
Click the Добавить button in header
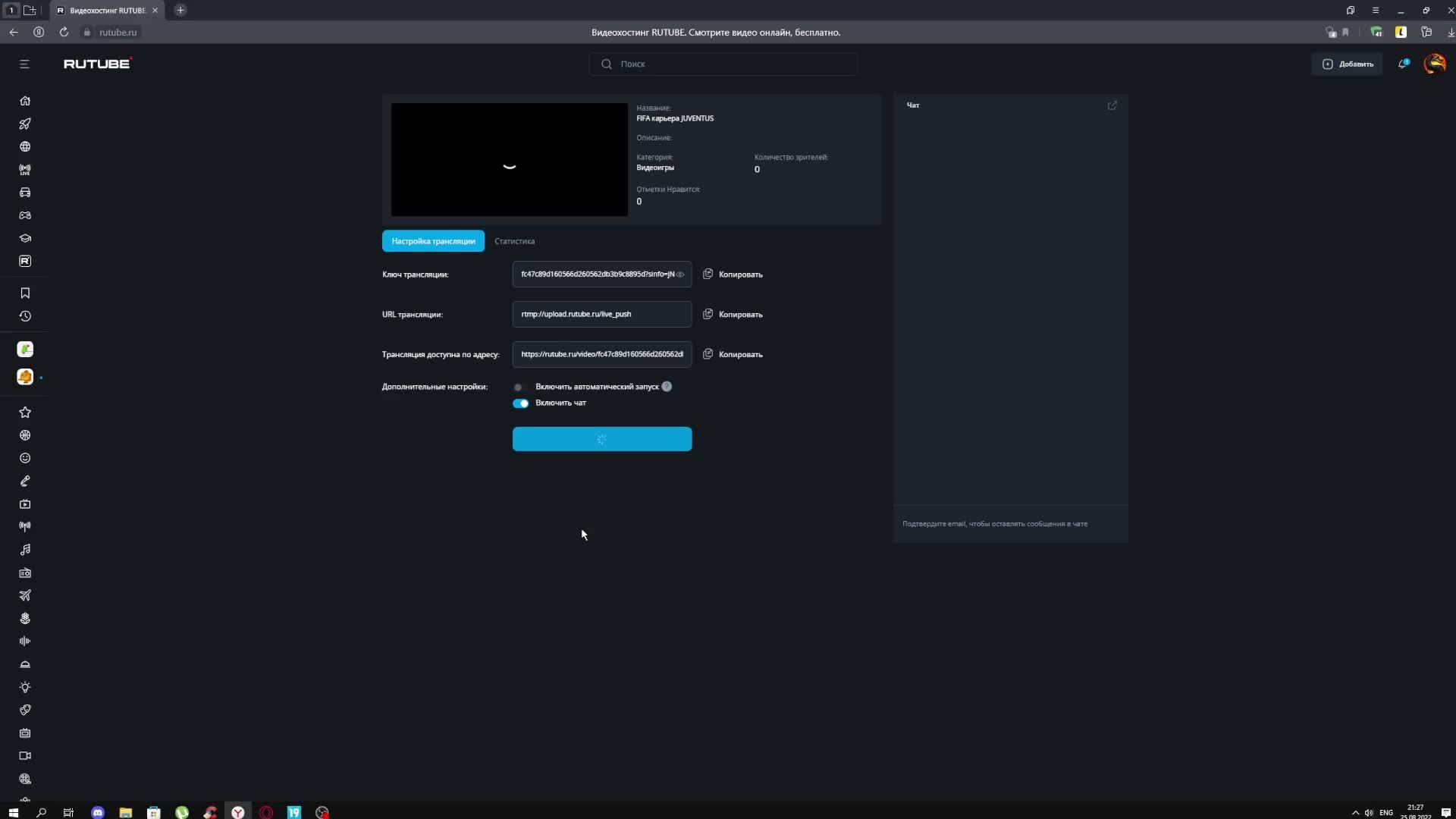tap(1348, 64)
